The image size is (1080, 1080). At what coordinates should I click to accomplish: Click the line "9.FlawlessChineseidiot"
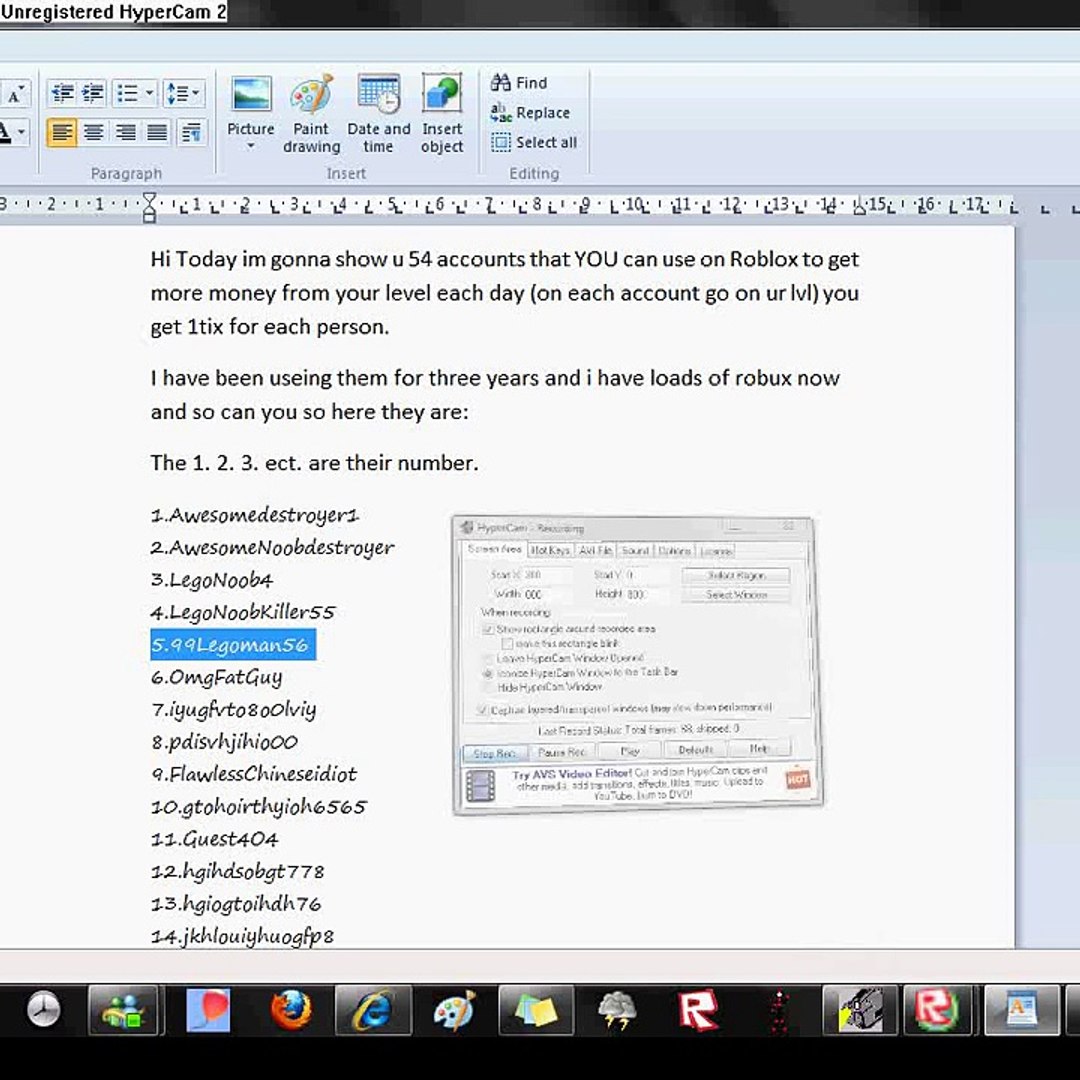tap(253, 774)
